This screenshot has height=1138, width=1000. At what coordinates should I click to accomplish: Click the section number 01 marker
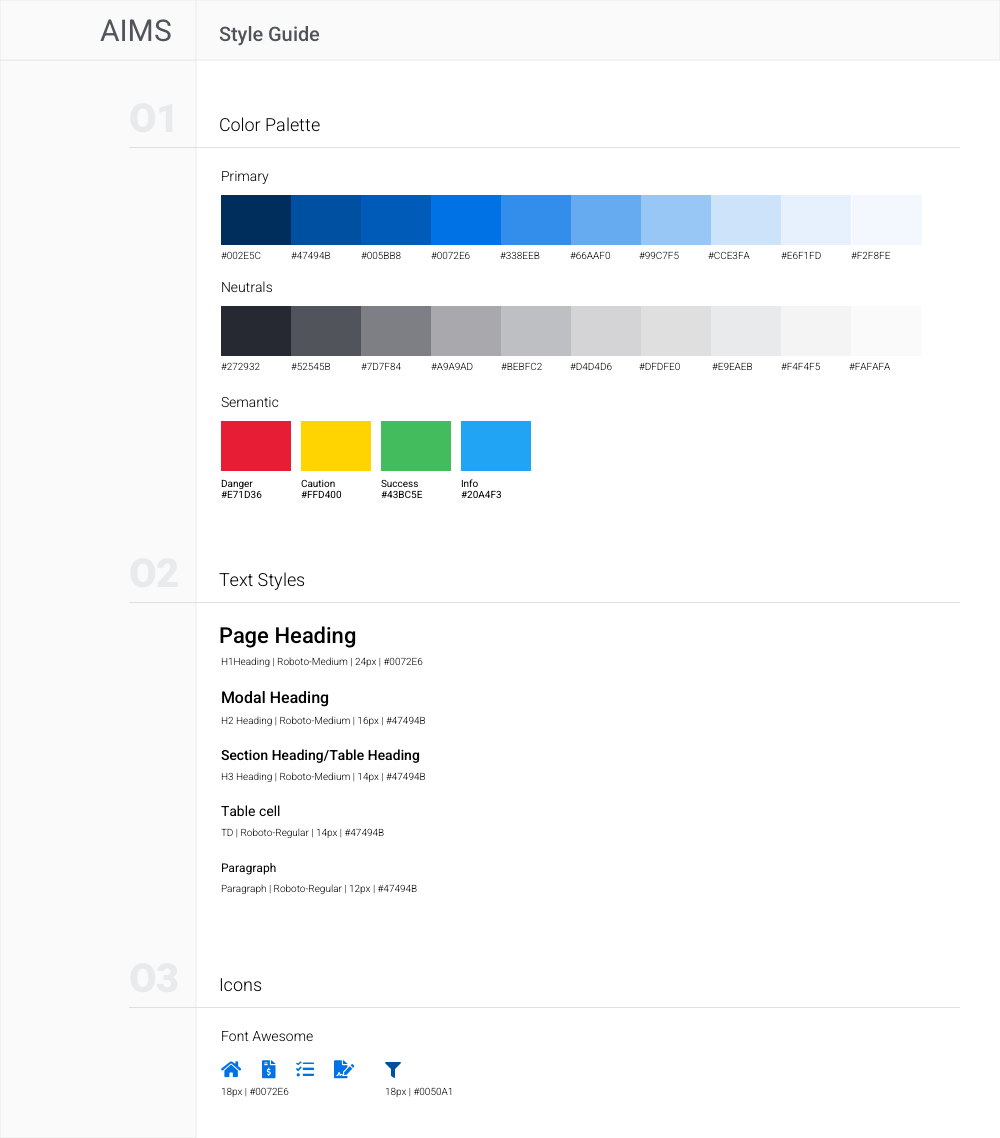pos(154,118)
